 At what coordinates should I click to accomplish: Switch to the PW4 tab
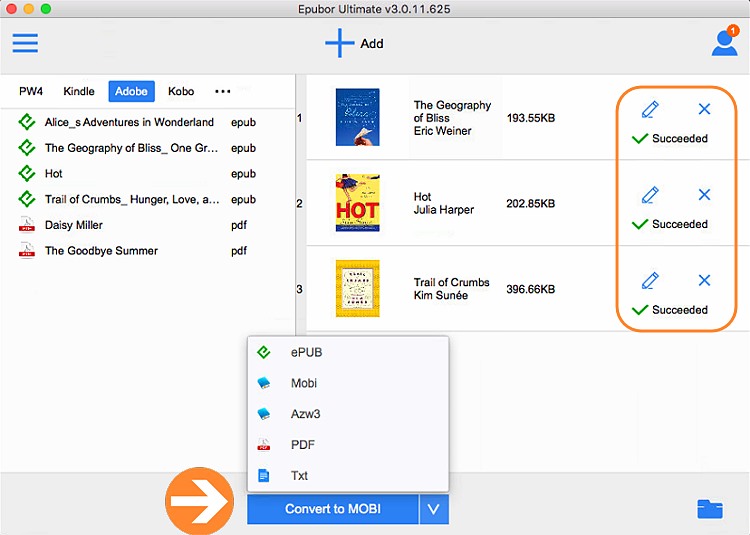click(31, 91)
